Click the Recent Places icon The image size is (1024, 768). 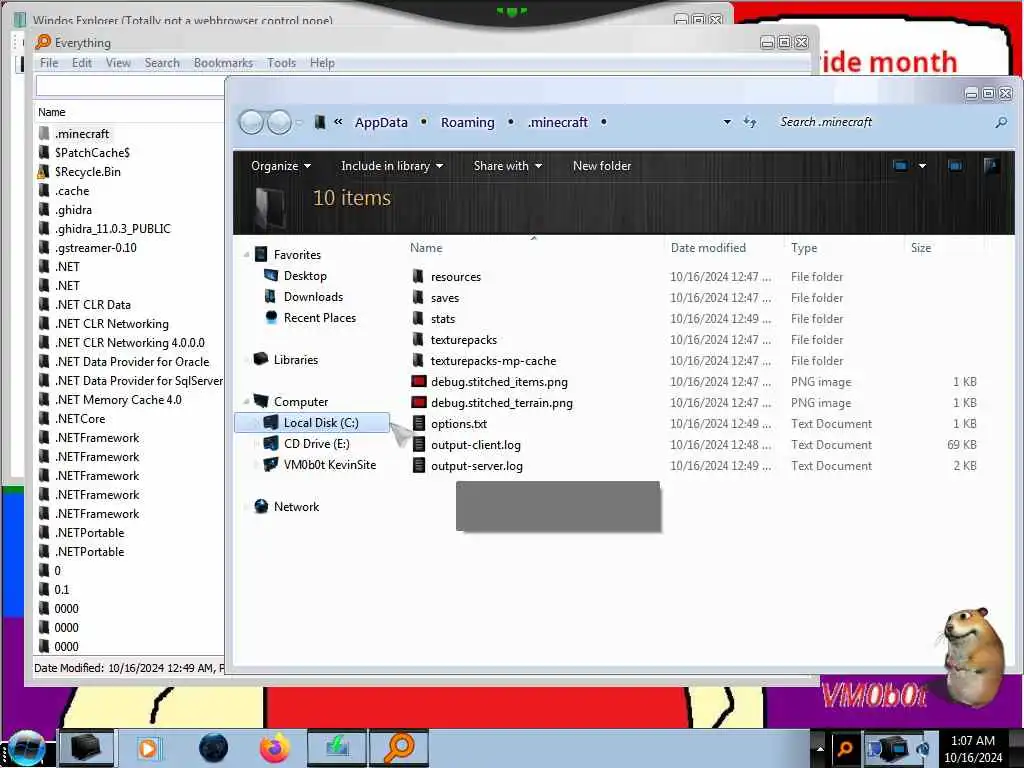point(271,317)
